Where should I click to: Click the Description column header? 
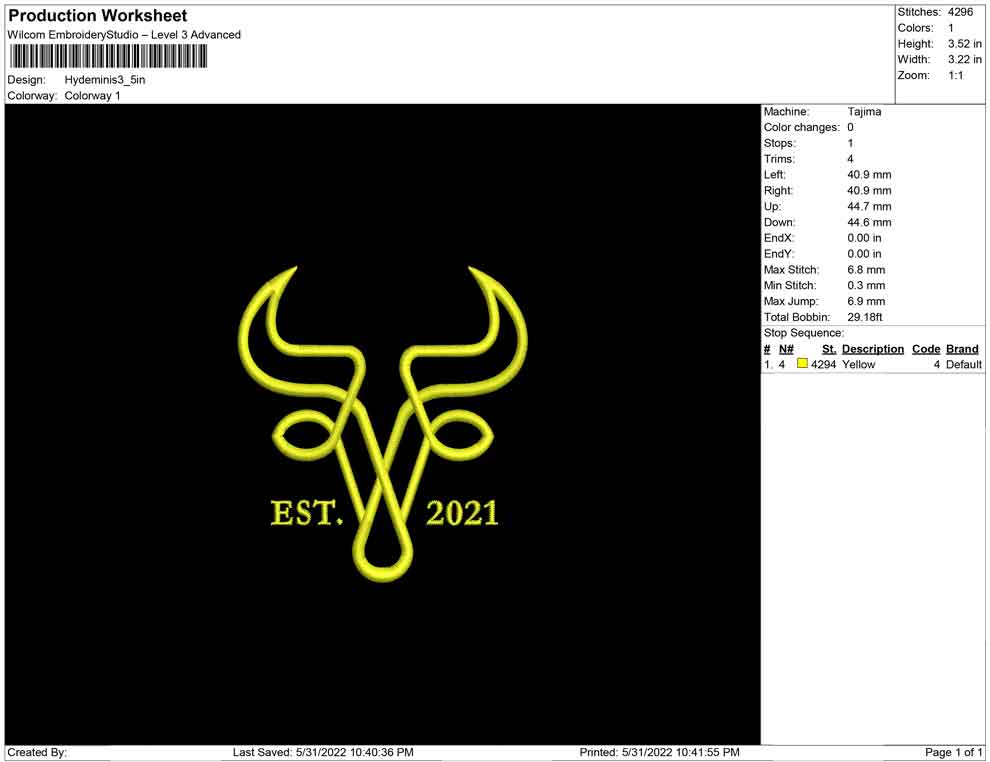(x=872, y=349)
